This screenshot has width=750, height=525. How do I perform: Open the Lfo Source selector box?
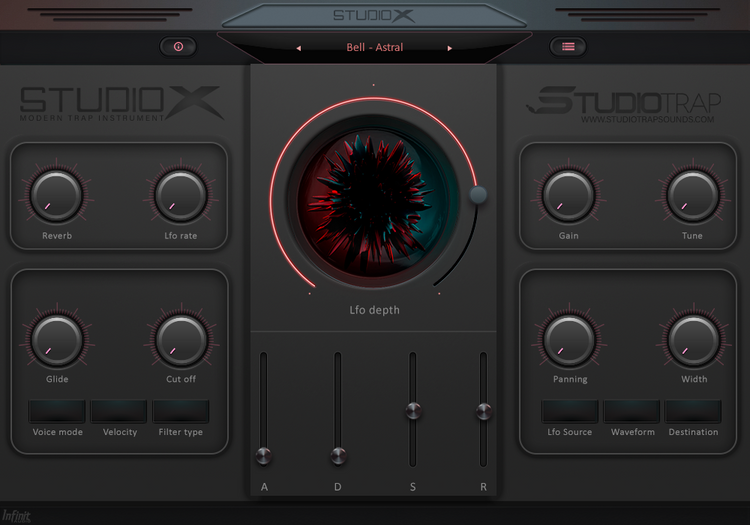(570, 411)
